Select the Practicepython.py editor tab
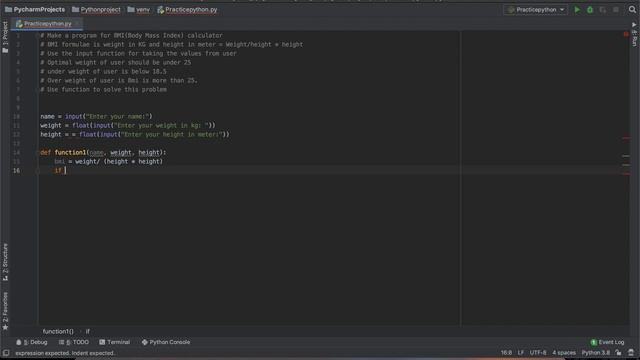 (47, 24)
